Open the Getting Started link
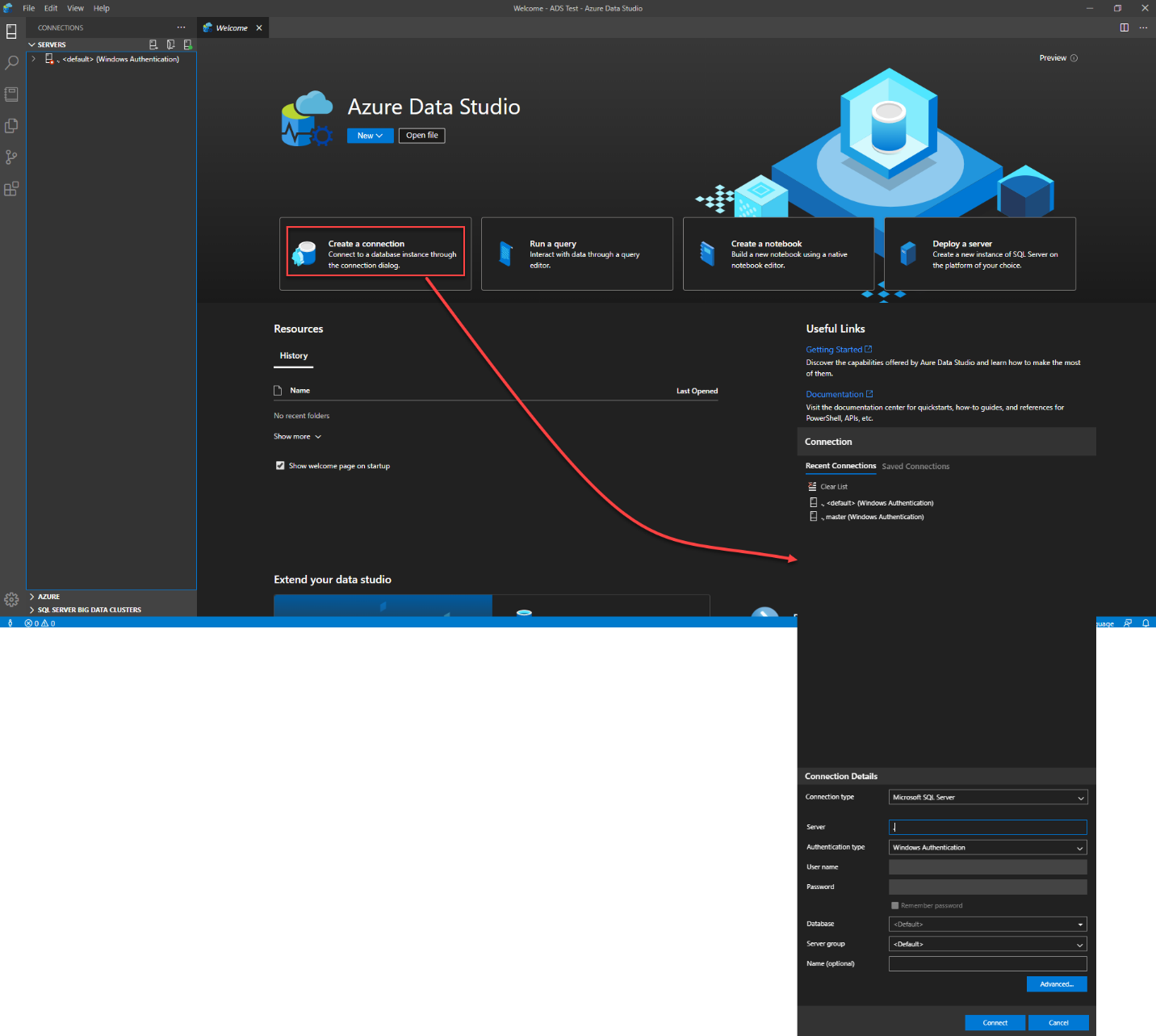 coord(834,350)
